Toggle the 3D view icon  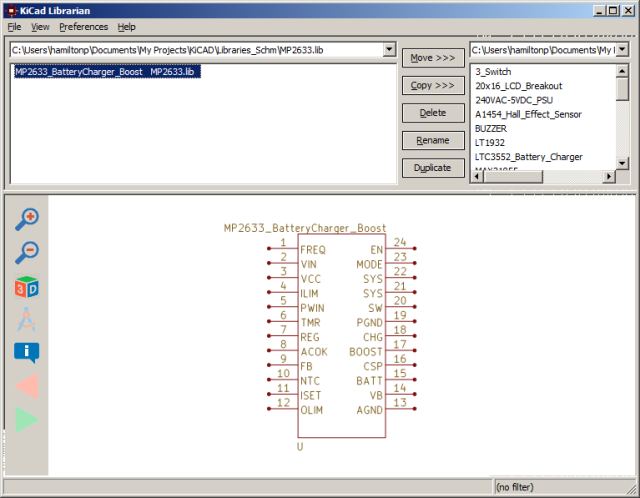[x=27, y=287]
